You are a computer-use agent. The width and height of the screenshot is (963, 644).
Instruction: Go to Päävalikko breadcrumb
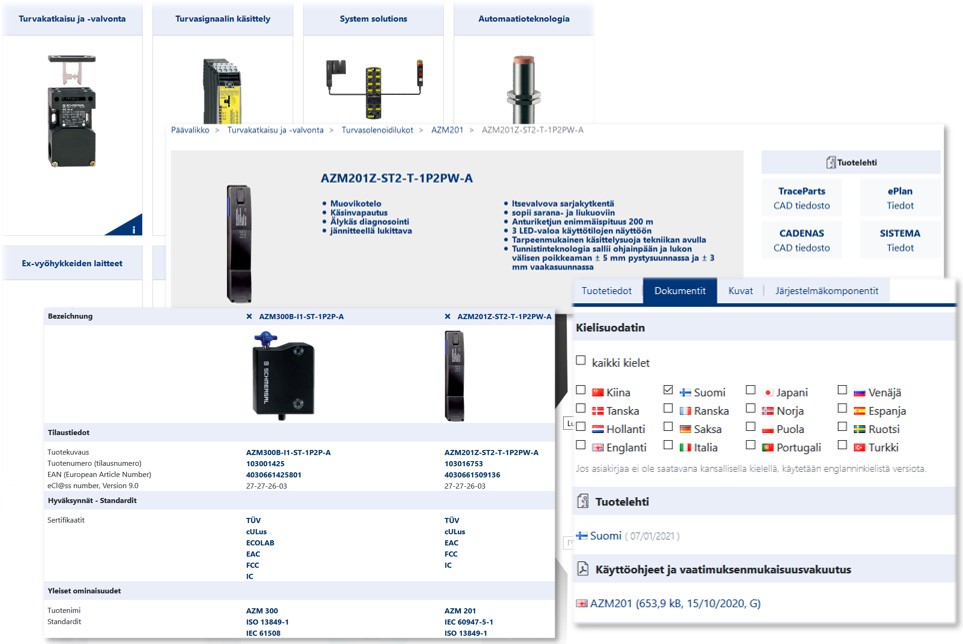[190, 130]
